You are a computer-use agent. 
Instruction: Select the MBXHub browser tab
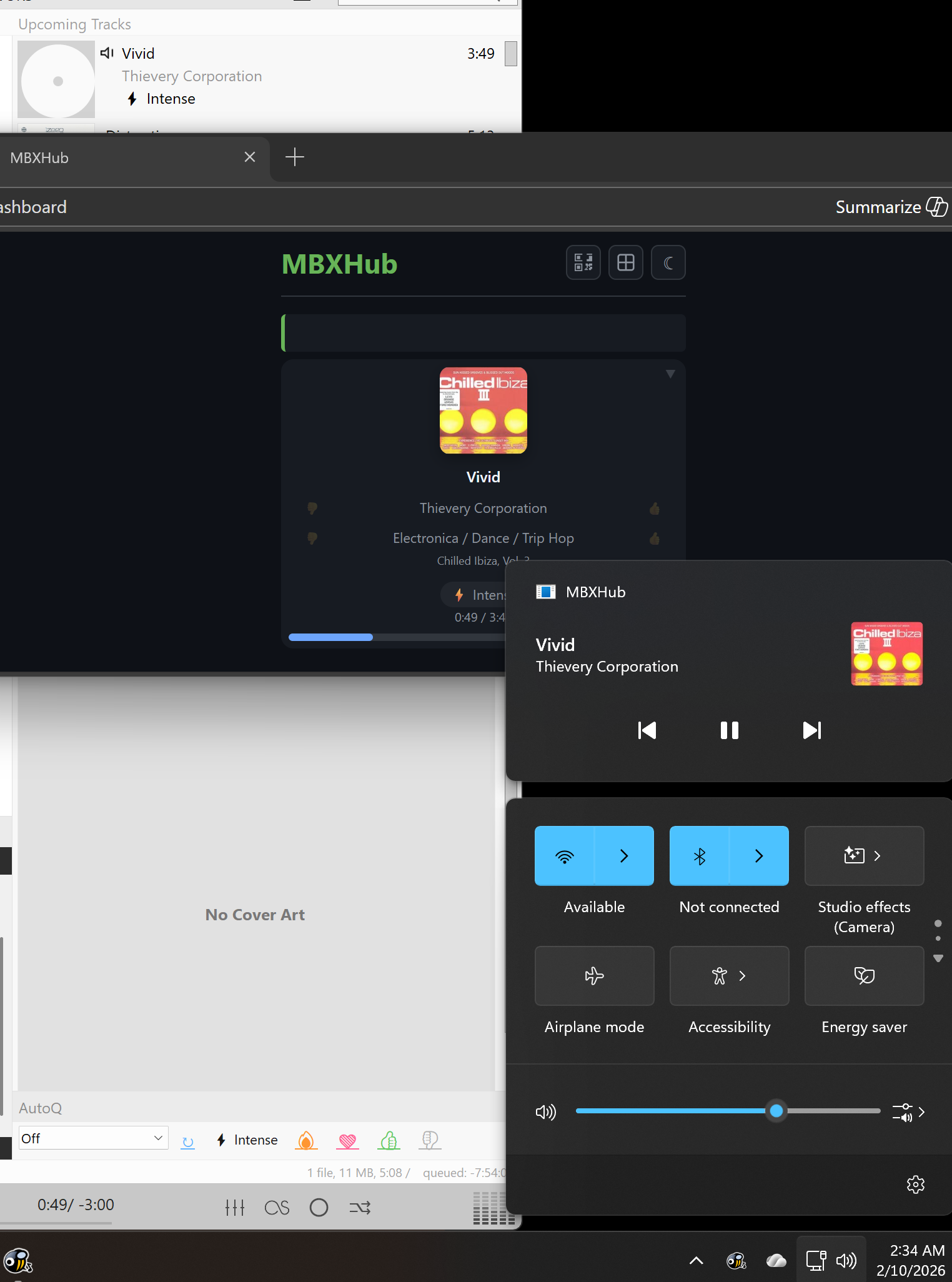[125, 158]
